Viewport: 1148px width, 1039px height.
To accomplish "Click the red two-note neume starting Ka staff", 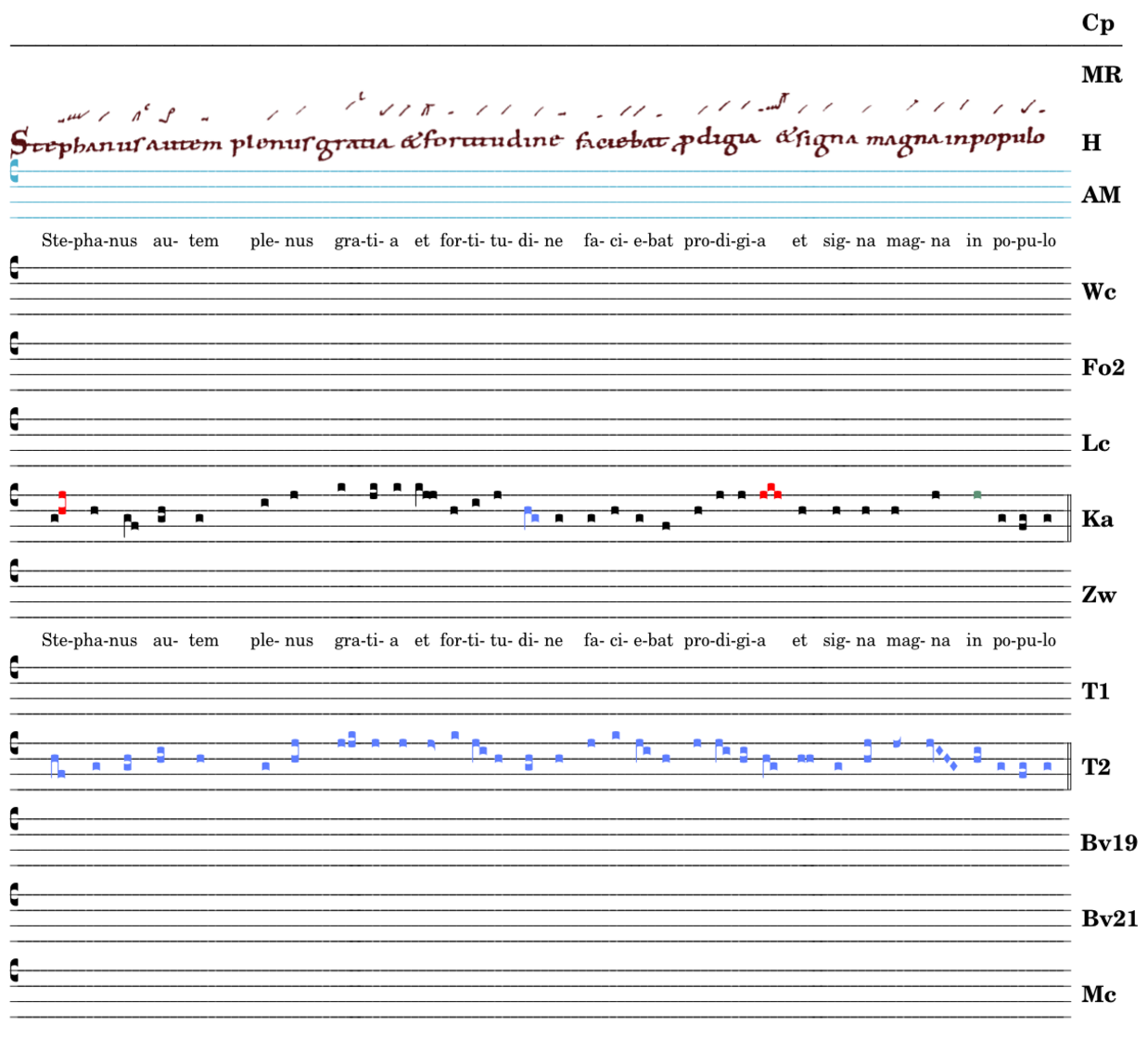I will [62, 502].
